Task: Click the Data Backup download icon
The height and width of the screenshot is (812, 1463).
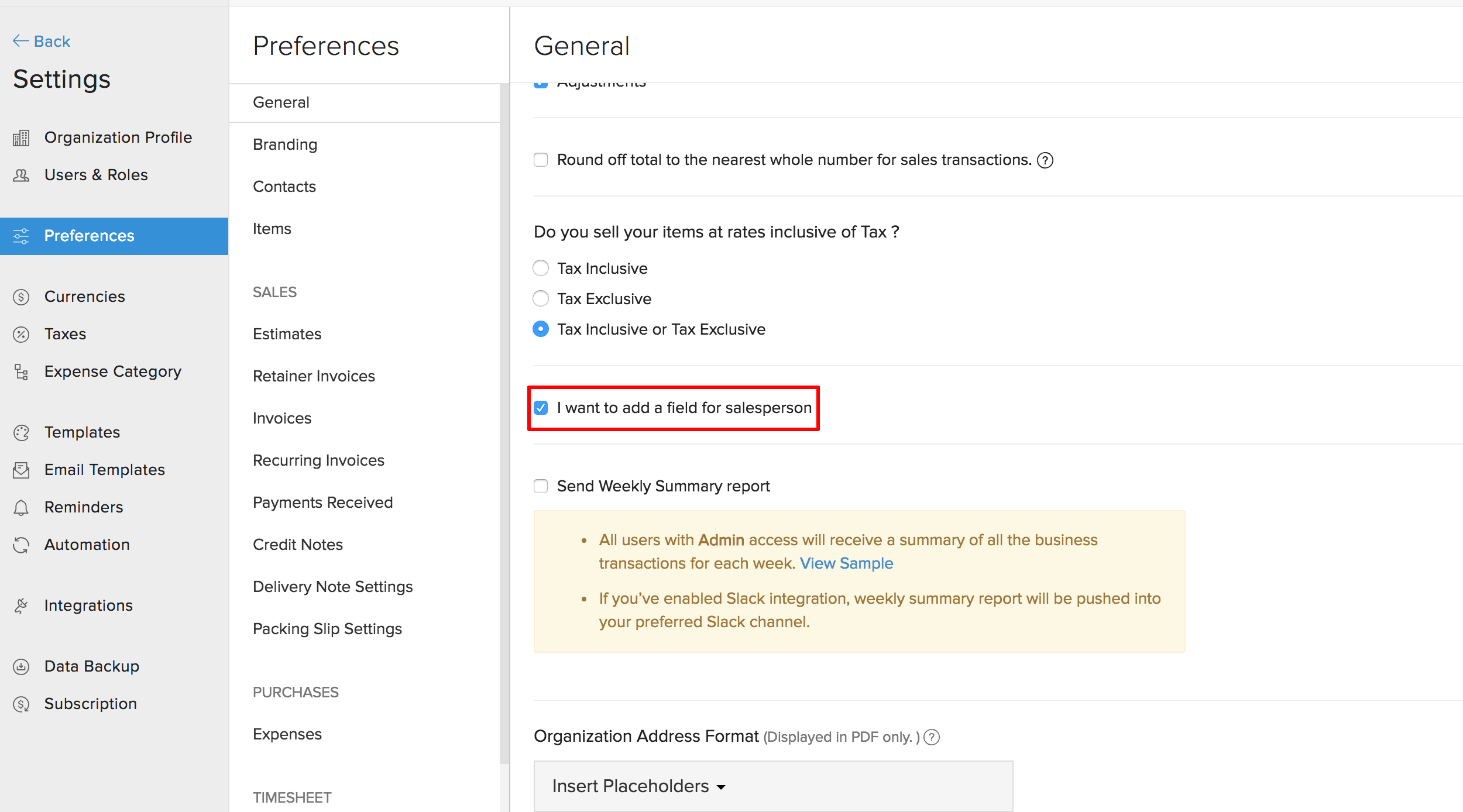Action: coord(21,667)
